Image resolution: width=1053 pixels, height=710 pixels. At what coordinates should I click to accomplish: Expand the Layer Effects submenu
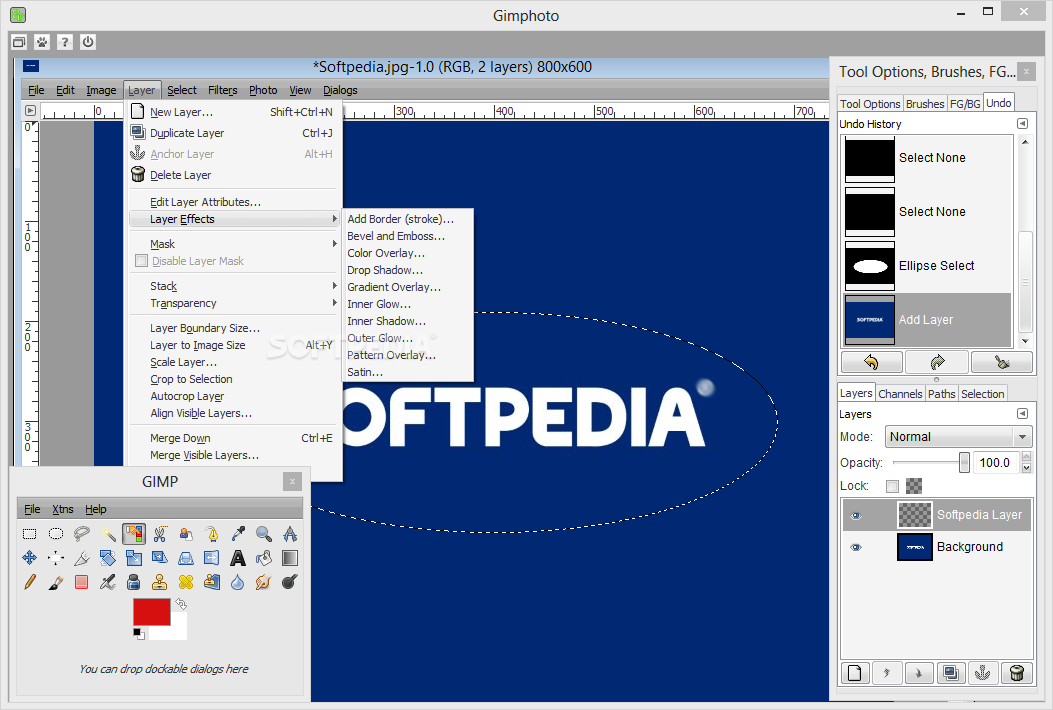[x=235, y=219]
